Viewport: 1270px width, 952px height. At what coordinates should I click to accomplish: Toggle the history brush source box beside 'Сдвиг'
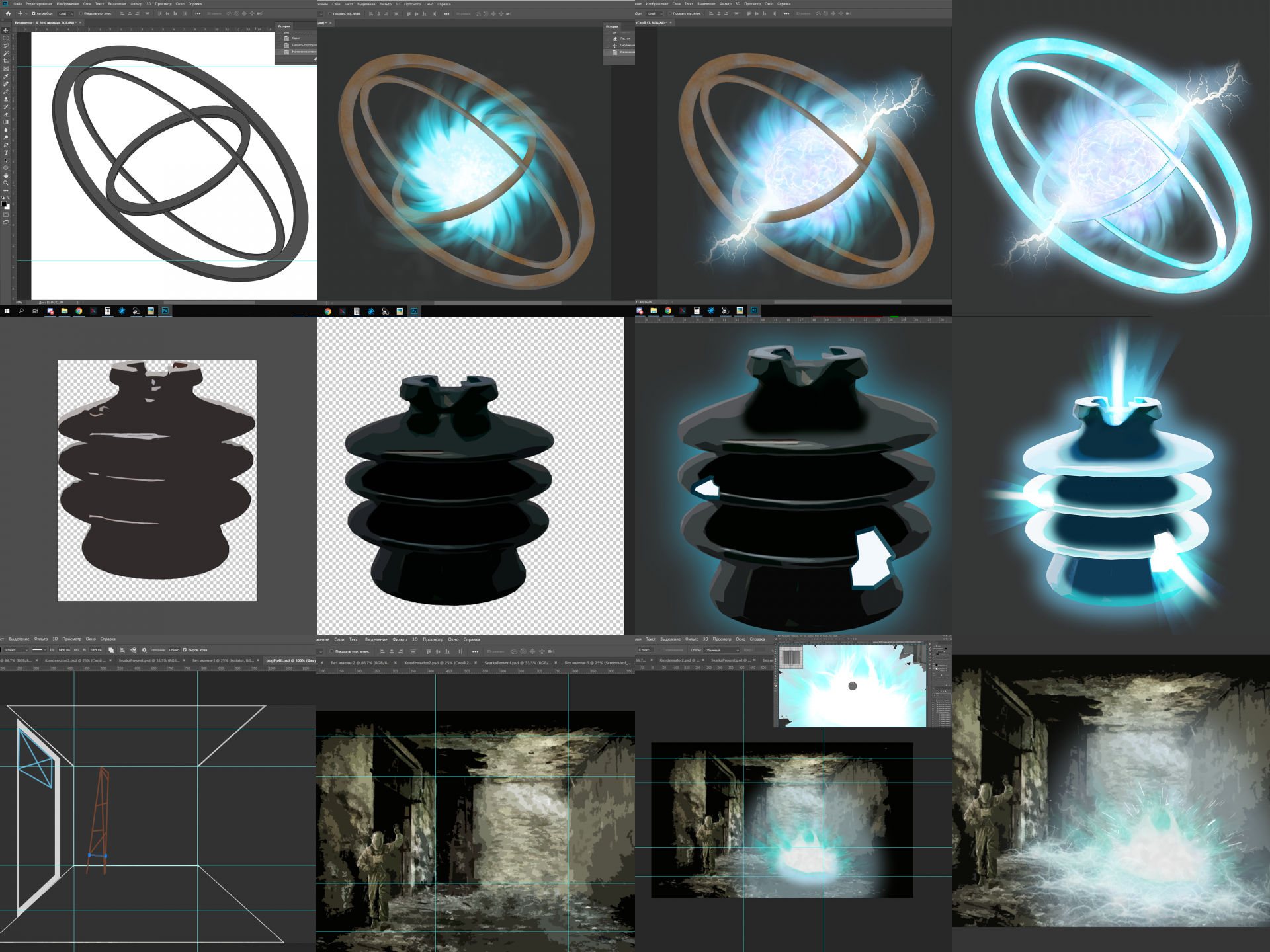[278, 38]
